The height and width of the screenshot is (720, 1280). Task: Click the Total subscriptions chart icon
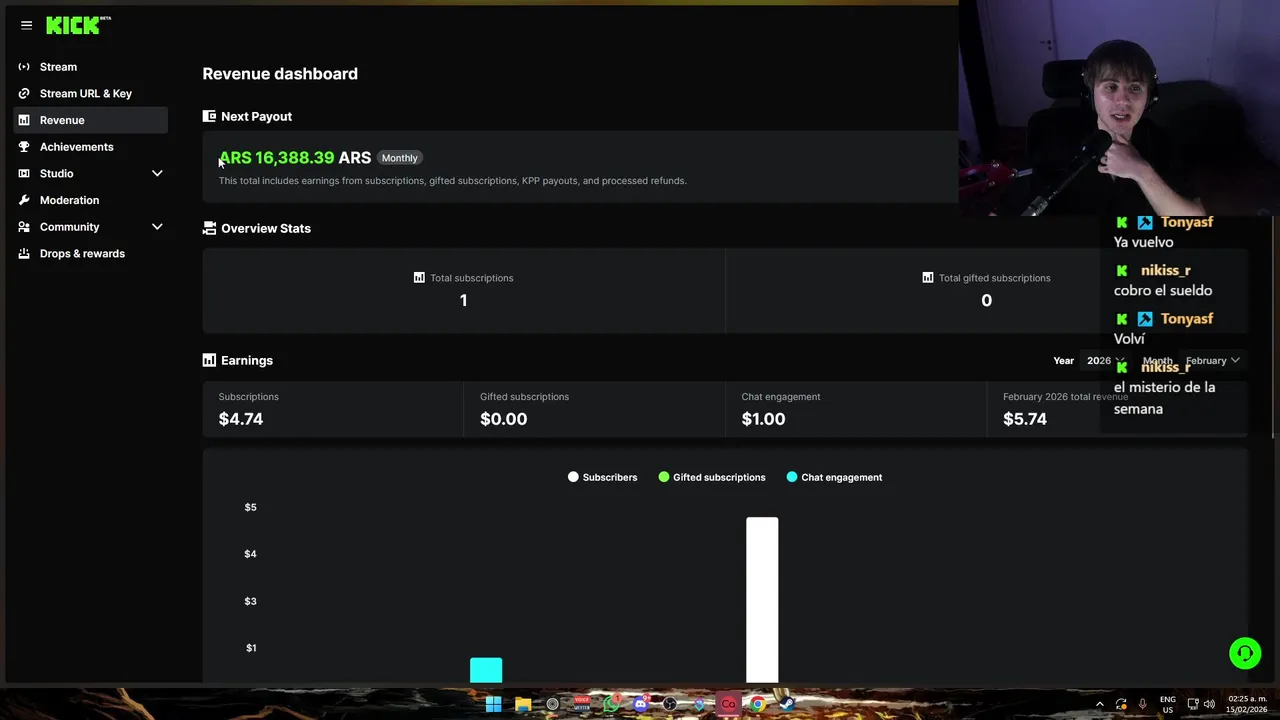pos(419,278)
